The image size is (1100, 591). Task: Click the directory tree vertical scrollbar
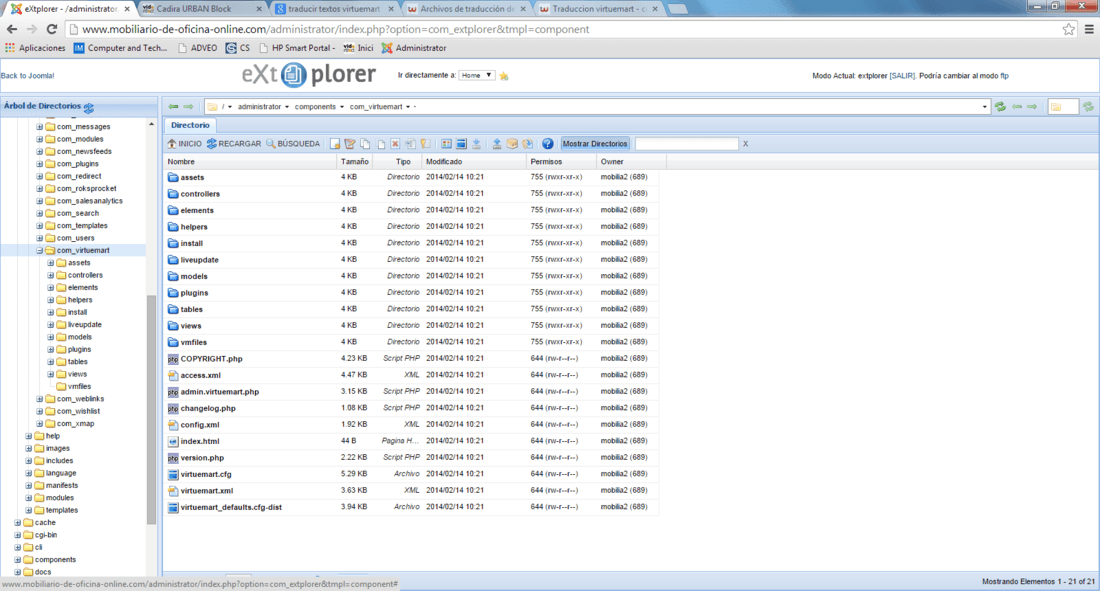[151, 410]
